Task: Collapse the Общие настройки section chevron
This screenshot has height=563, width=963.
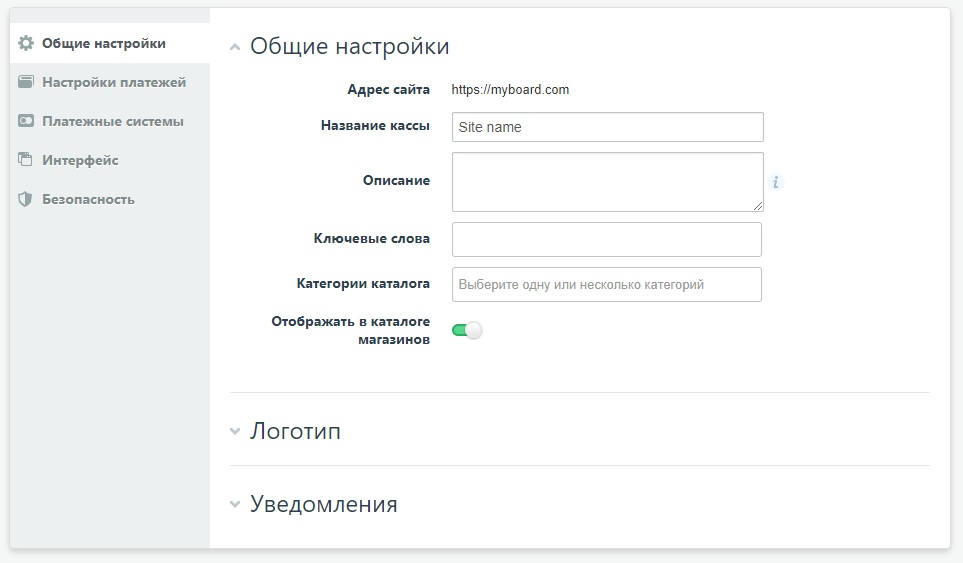Action: pyautogui.click(x=235, y=47)
